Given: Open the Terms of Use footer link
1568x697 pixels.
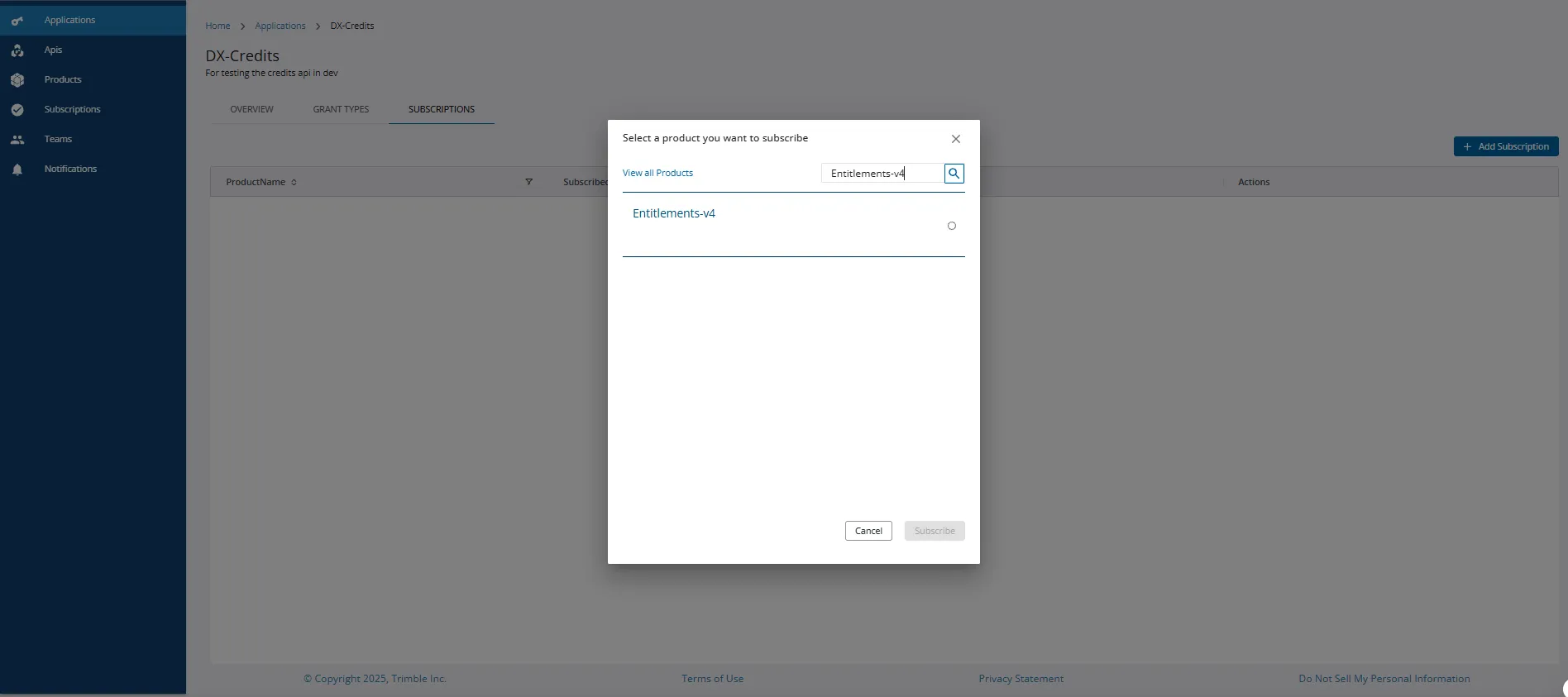Looking at the screenshot, I should point(712,679).
